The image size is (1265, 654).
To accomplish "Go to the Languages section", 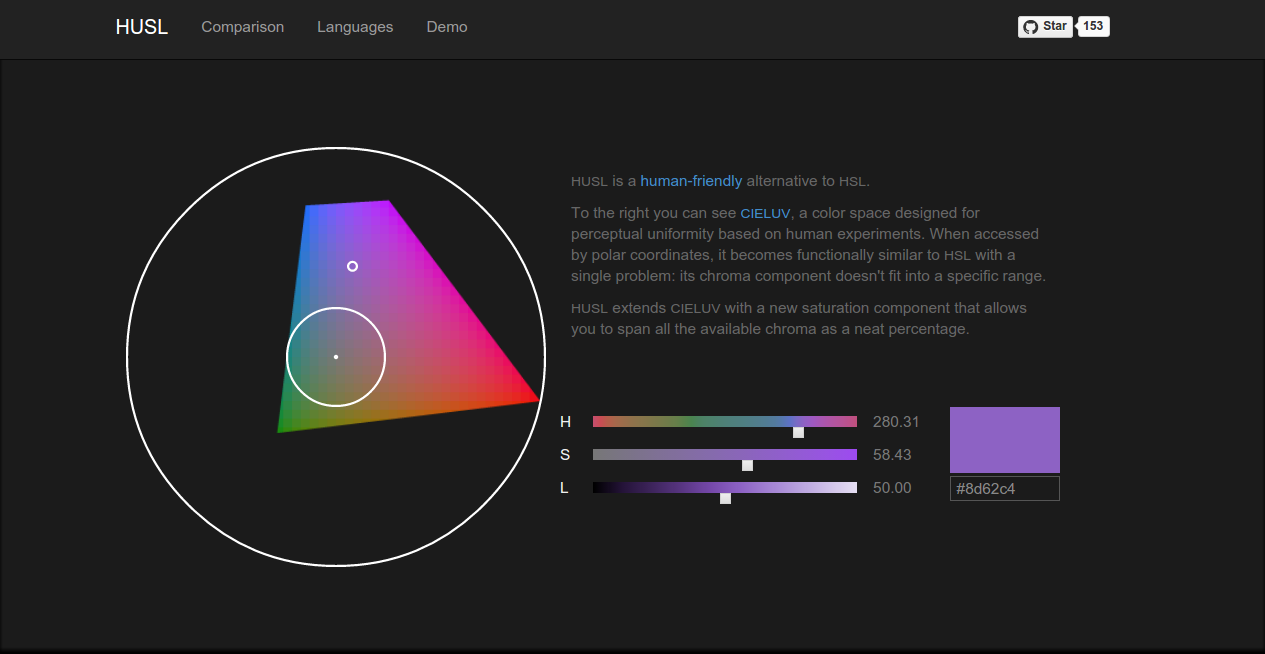I will [x=355, y=27].
